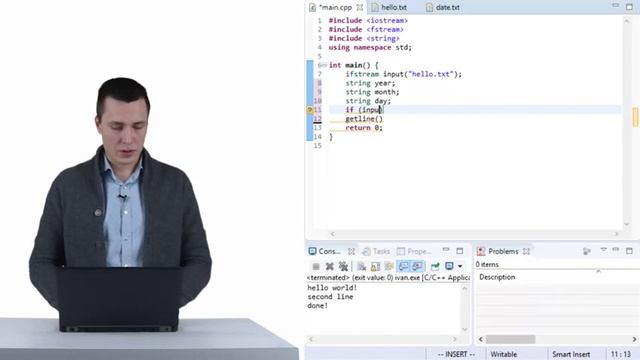
Task: Maximize the Console panel
Action: click(460, 251)
